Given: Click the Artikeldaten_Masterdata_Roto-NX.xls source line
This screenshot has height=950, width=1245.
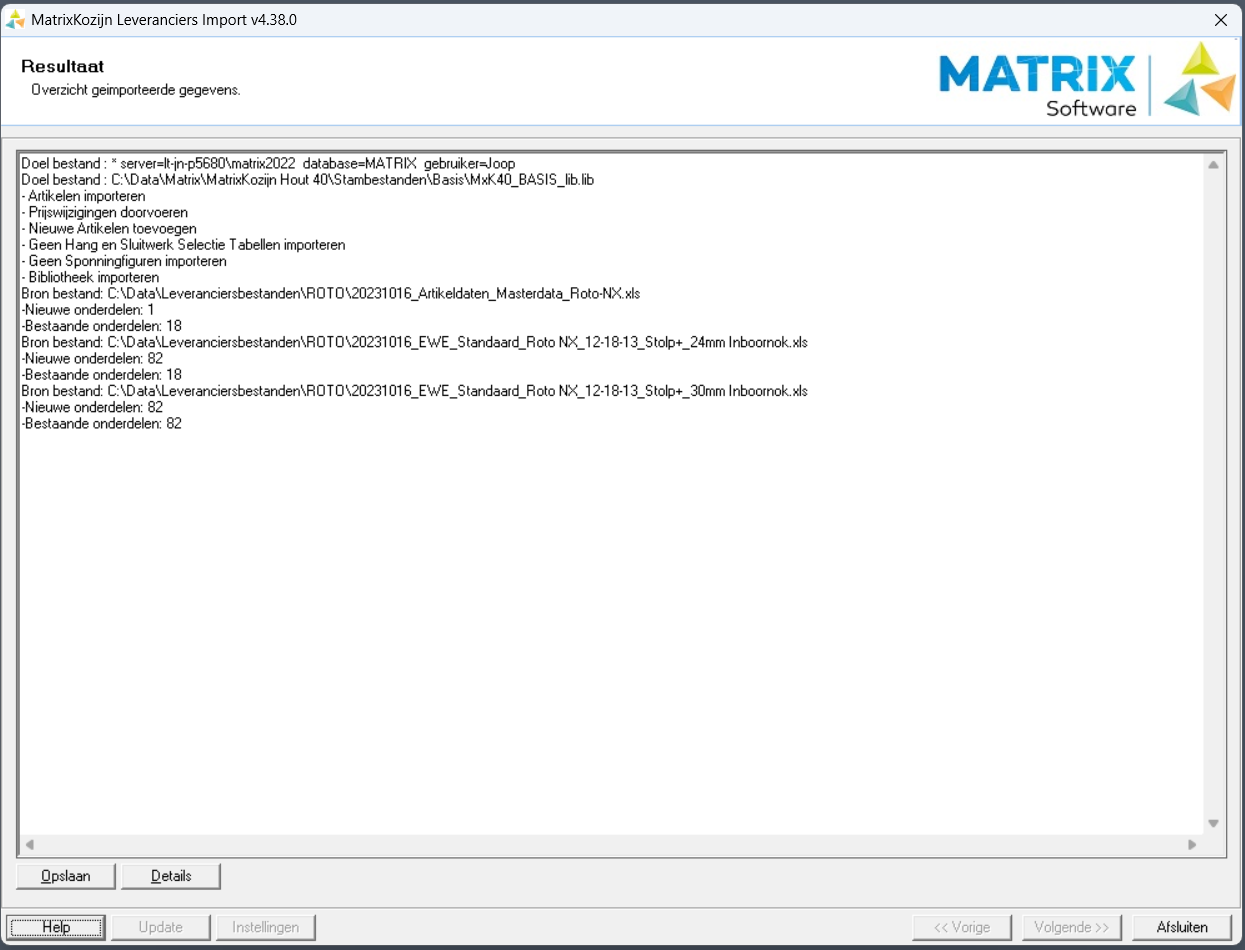Looking at the screenshot, I should coord(330,294).
